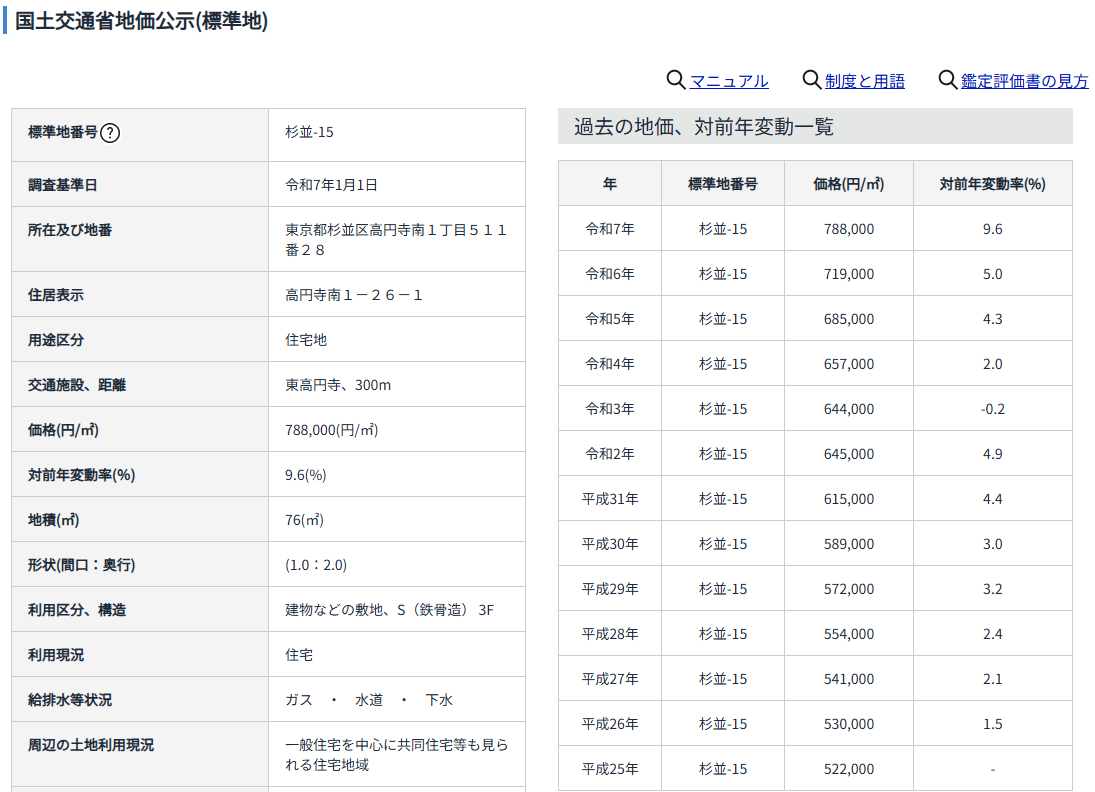
Task: Open the 鑑定評価書の見方 link
Action: click(x=1024, y=81)
